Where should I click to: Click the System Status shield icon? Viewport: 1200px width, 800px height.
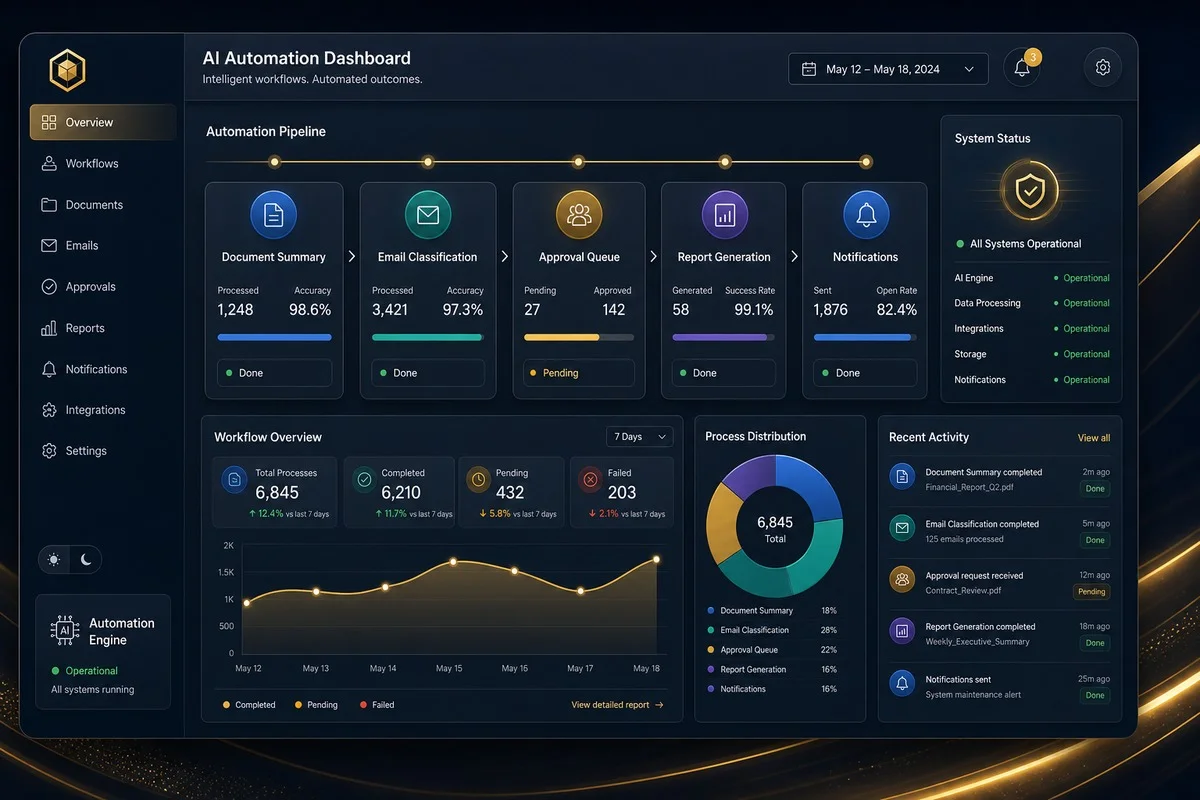click(x=1030, y=190)
